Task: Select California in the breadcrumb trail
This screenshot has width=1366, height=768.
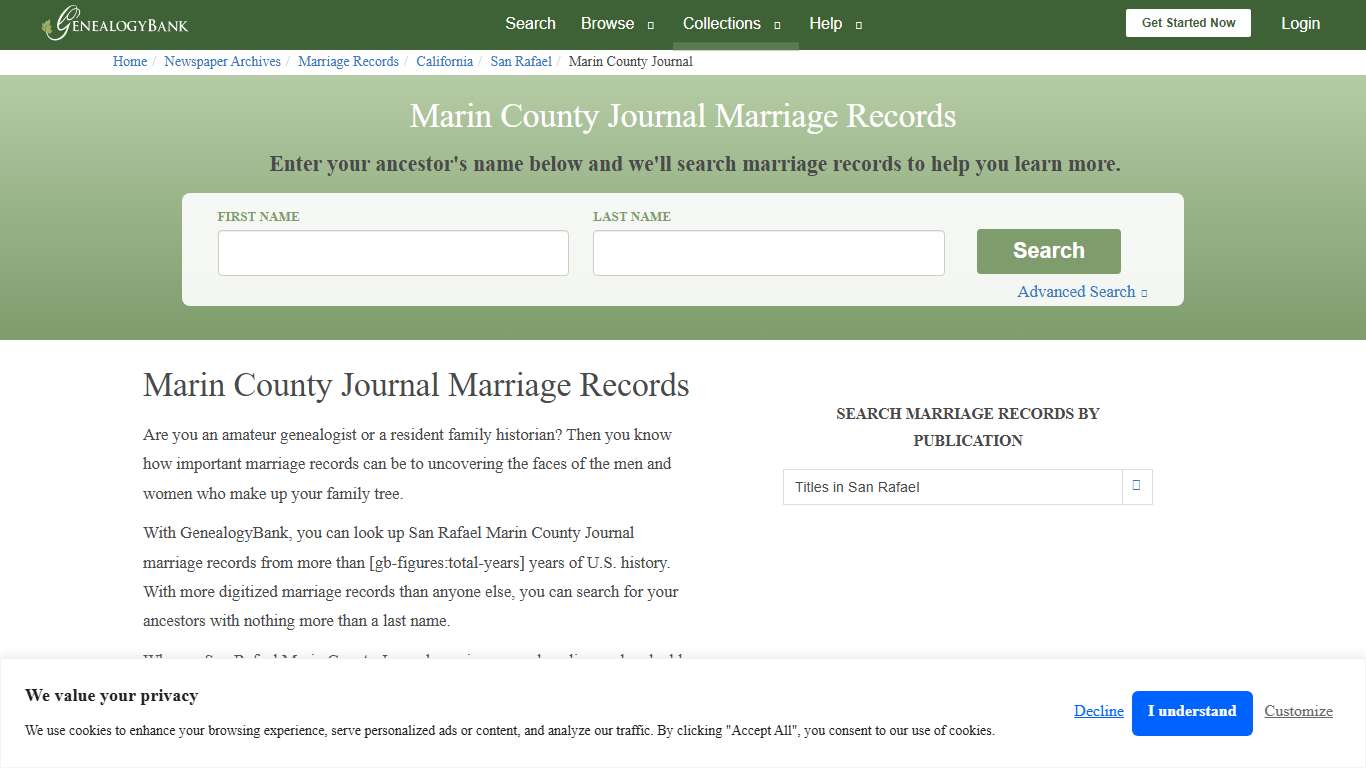Action: pyautogui.click(x=444, y=61)
